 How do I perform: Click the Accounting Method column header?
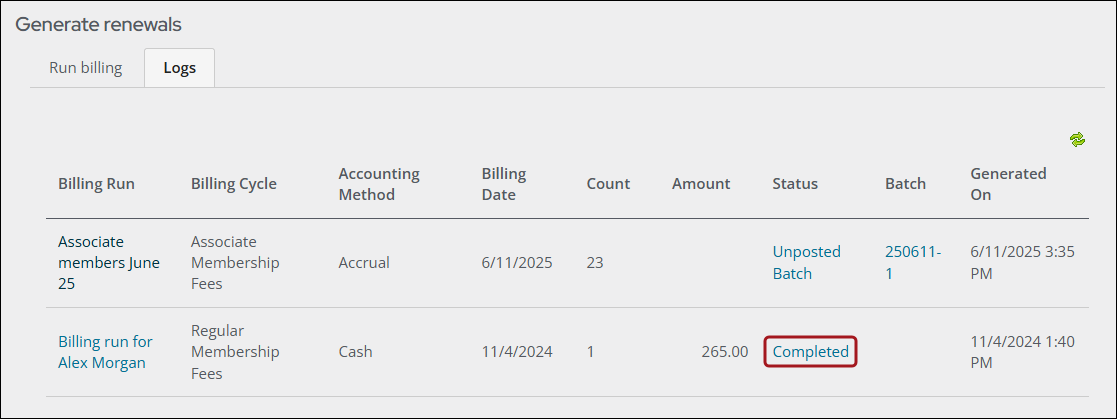click(x=379, y=184)
